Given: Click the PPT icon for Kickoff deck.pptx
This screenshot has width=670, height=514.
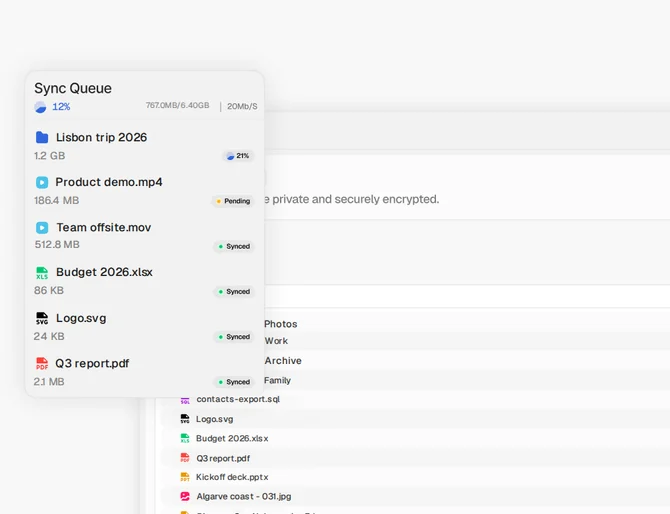Looking at the screenshot, I should click(x=185, y=477).
